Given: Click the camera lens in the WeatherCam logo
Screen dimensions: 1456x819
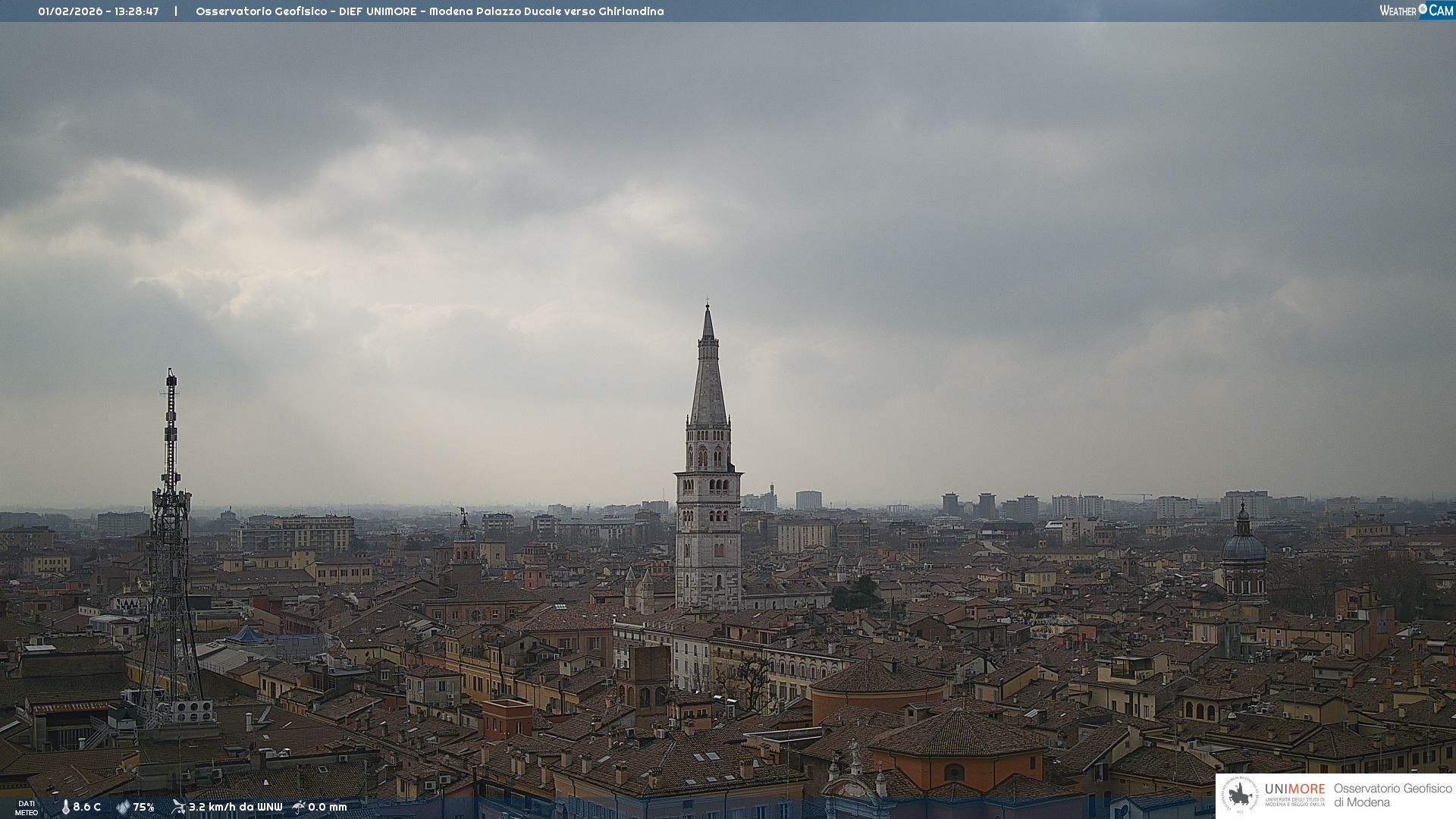Looking at the screenshot, I should (1423, 9).
